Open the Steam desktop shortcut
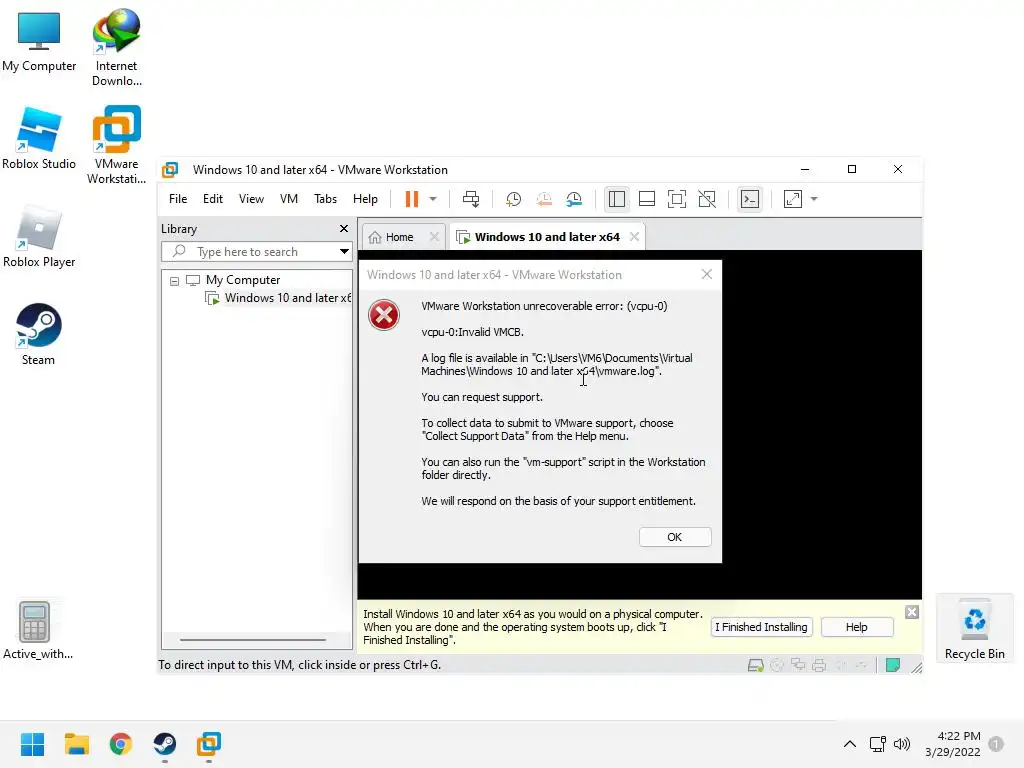Viewport: 1024px width, 768px height. point(39,334)
